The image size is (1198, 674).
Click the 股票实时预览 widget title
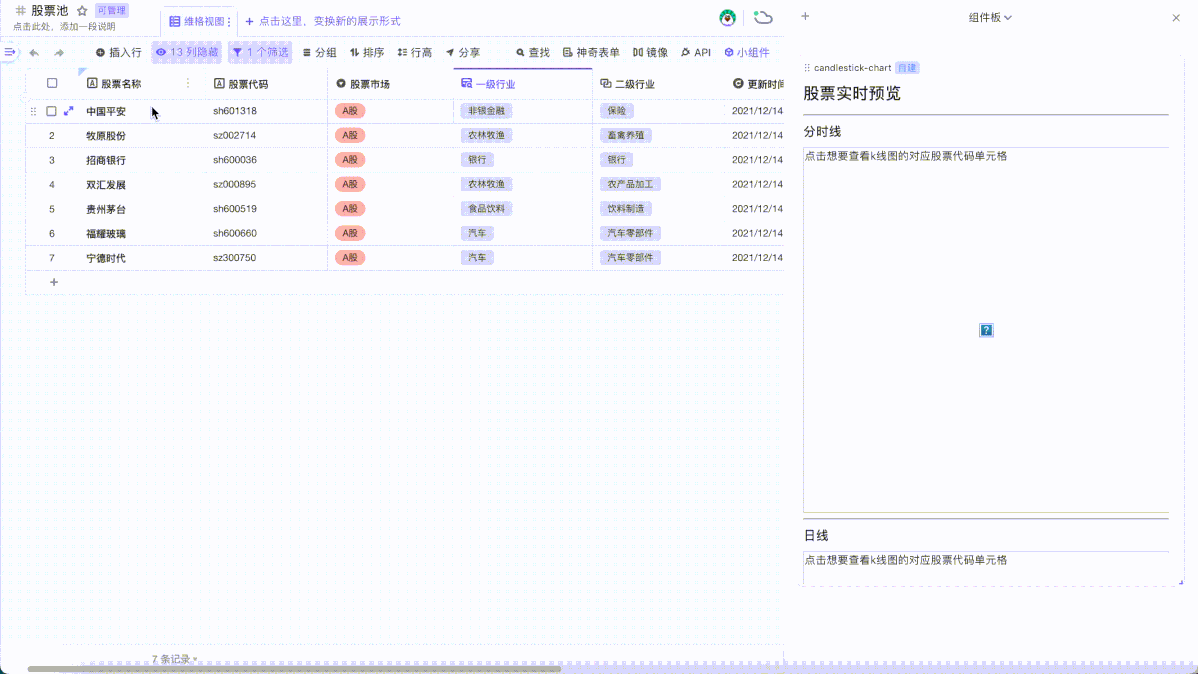tap(852, 93)
